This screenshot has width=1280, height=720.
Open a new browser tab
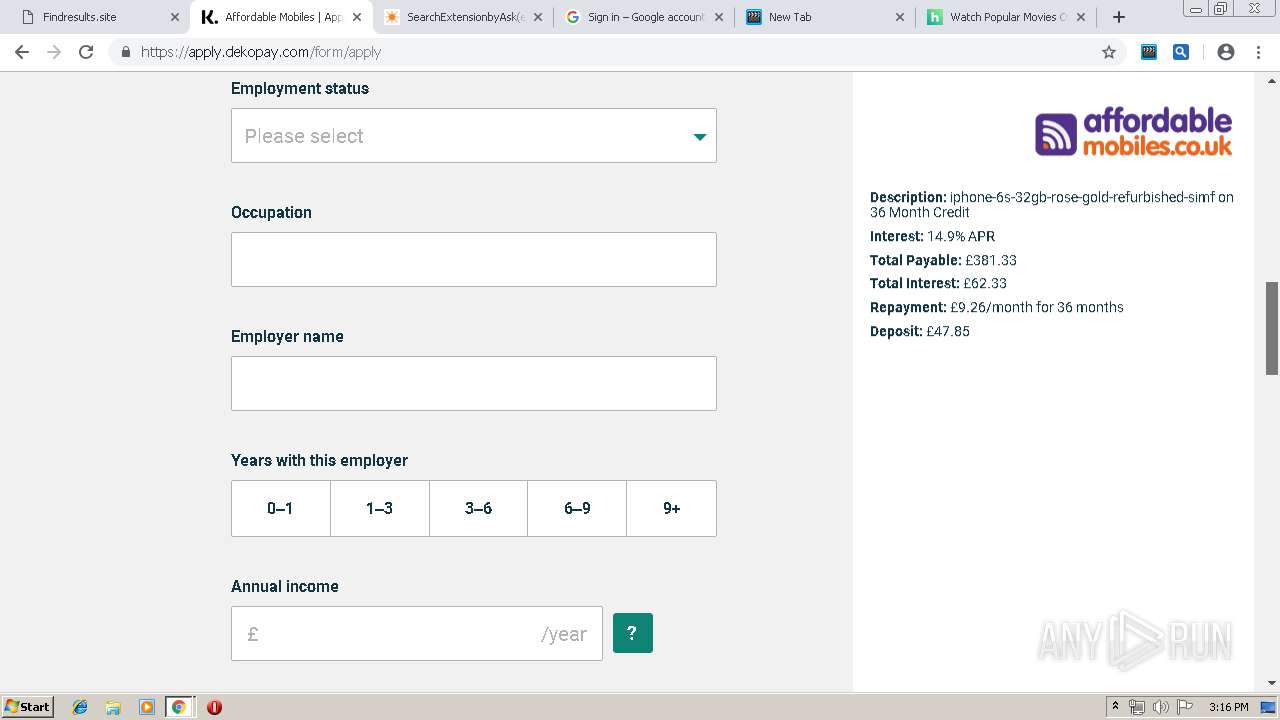[1119, 17]
